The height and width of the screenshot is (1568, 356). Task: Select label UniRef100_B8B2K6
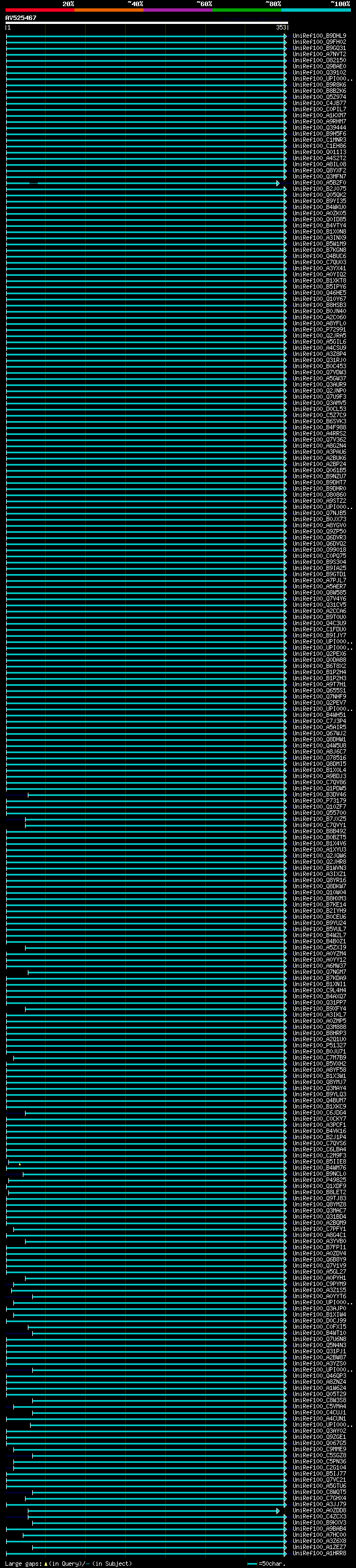319,91
